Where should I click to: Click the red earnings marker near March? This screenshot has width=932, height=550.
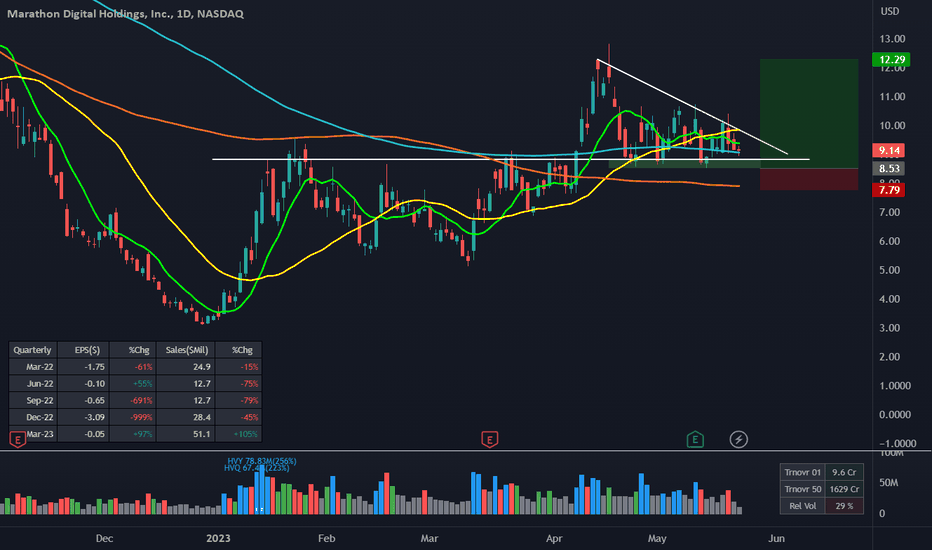489,440
